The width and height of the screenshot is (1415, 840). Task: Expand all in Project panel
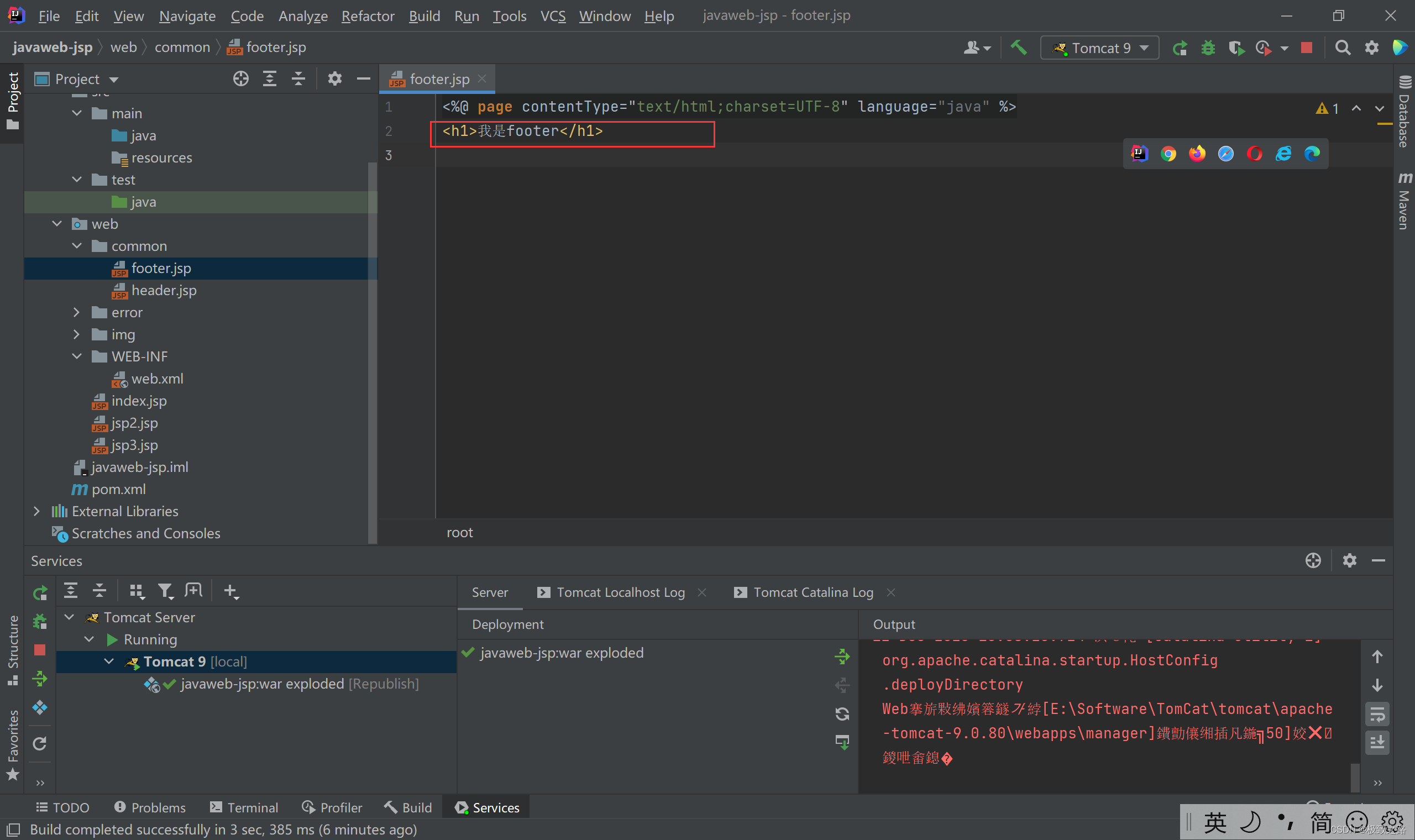pos(269,78)
